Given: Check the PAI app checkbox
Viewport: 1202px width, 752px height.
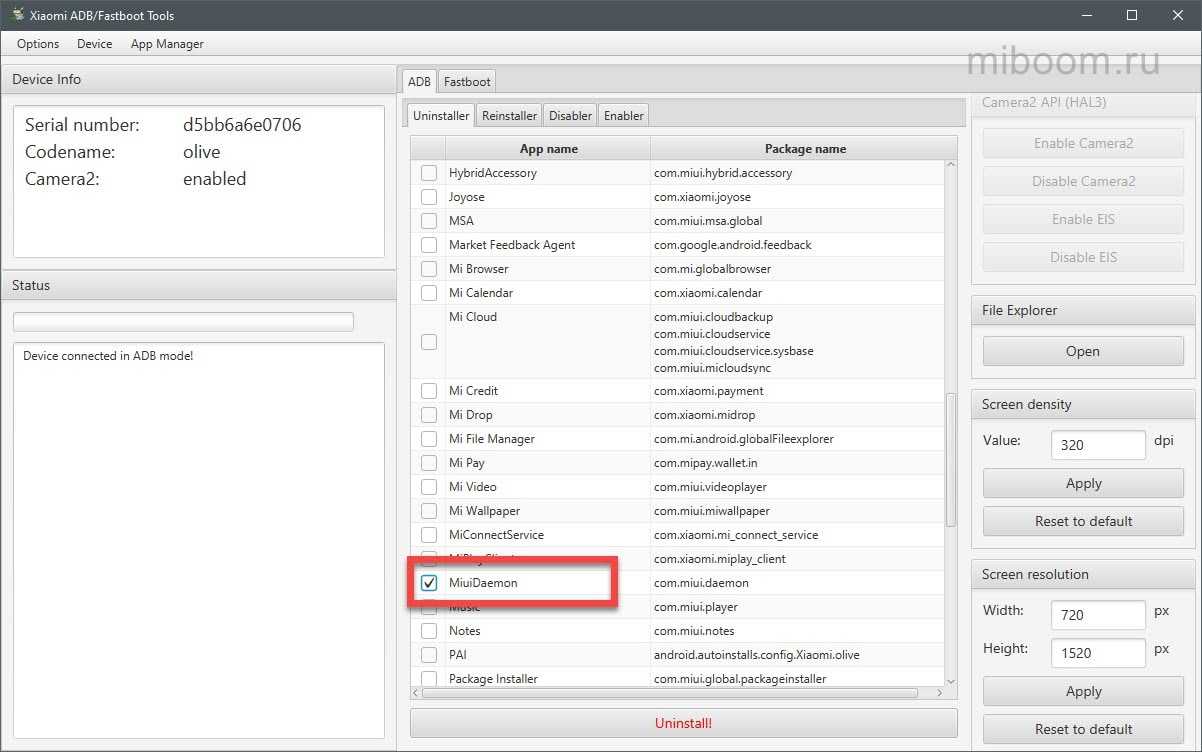Looking at the screenshot, I should 429,655.
